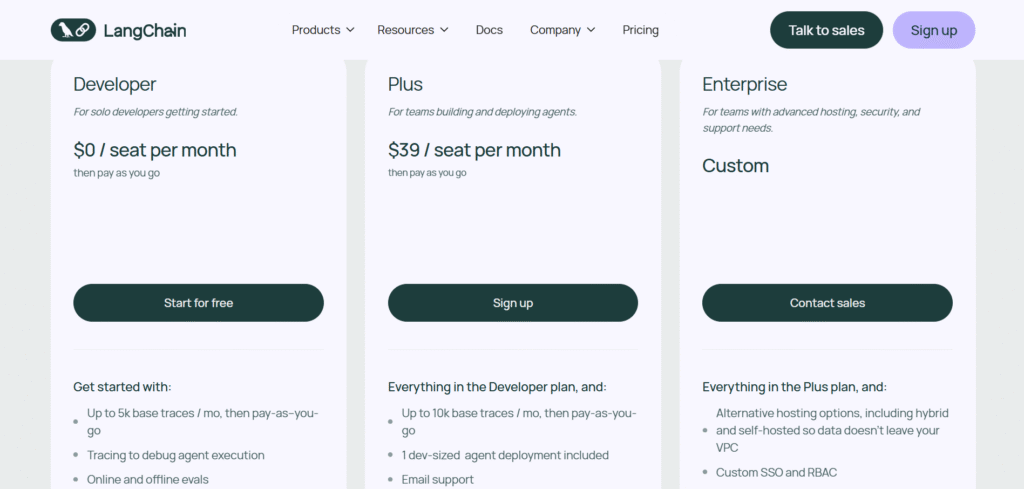
Task: Click the Talk to sales button
Action: point(826,30)
